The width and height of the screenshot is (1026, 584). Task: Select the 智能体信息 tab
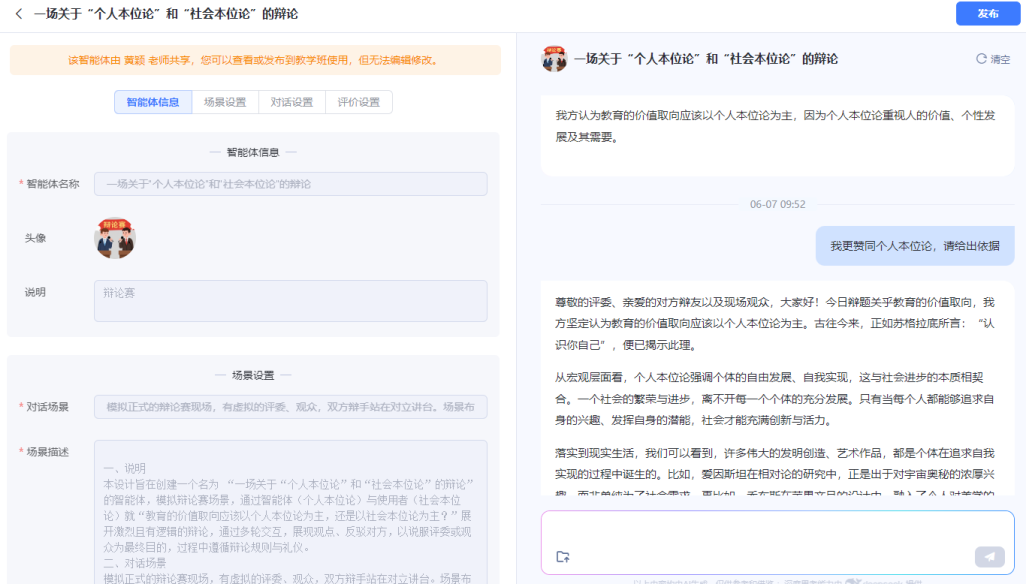click(x=150, y=101)
